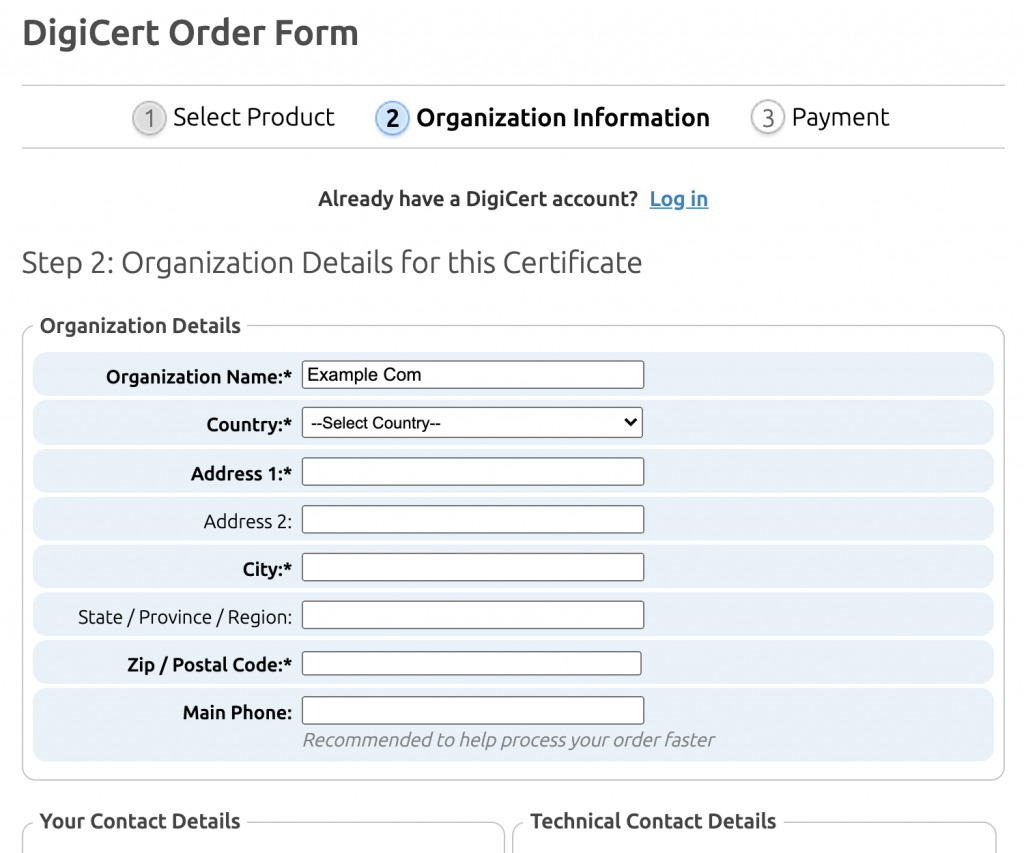
Task: Click the DigiCert Order Form heading
Action: [x=190, y=33]
